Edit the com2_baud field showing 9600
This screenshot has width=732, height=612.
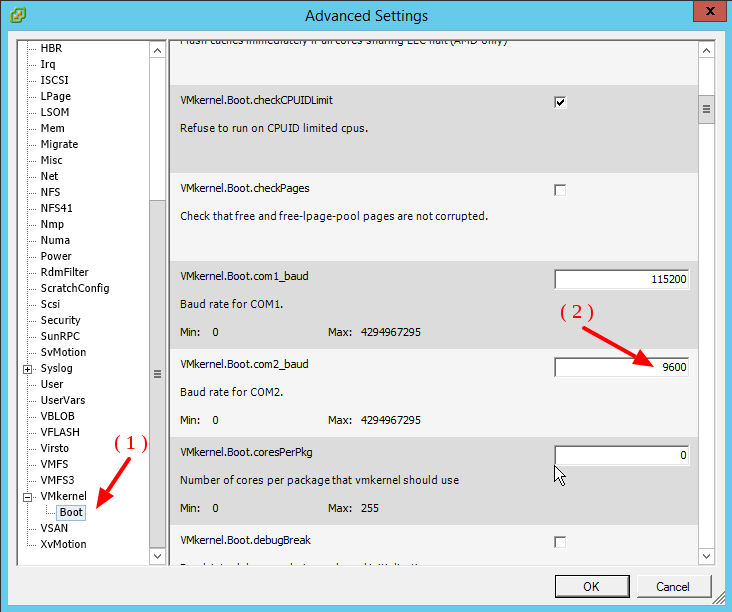coord(621,368)
